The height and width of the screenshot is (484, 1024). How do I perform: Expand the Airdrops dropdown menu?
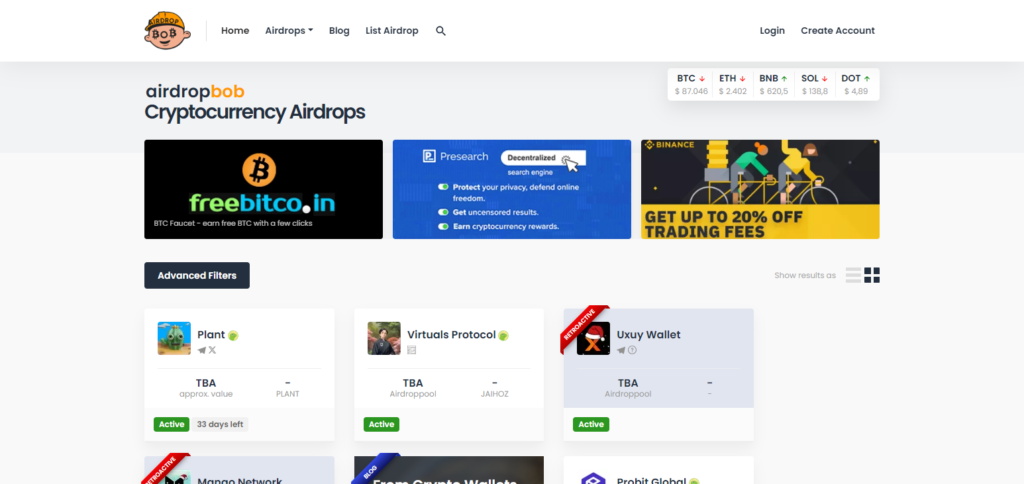click(289, 31)
